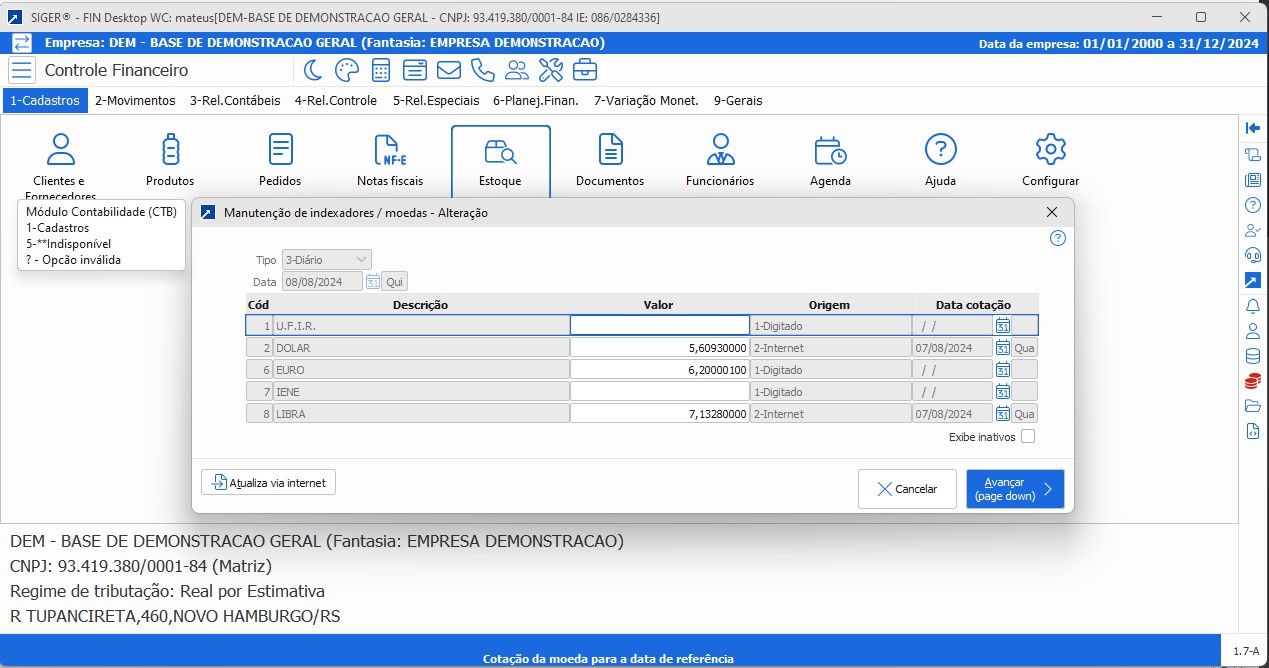Open the Funcionários module
This screenshot has width=1269, height=668.
tap(720, 161)
